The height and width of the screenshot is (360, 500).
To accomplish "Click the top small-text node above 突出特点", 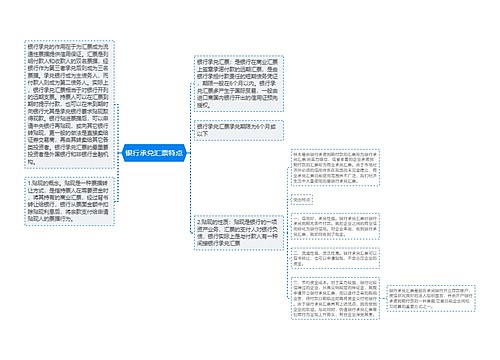I will (335, 168).
